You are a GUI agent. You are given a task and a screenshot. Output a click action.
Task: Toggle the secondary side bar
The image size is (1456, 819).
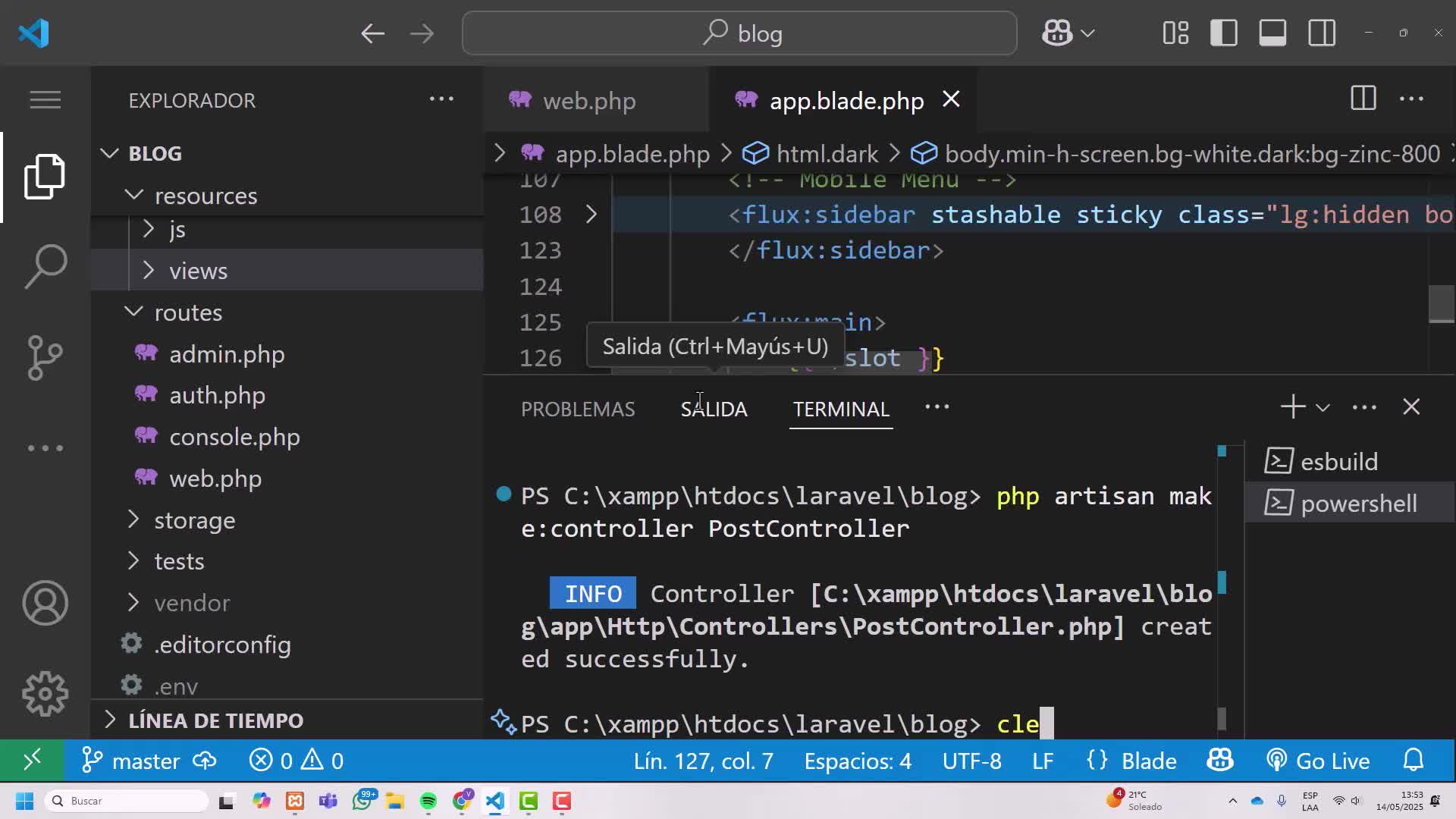click(1322, 33)
